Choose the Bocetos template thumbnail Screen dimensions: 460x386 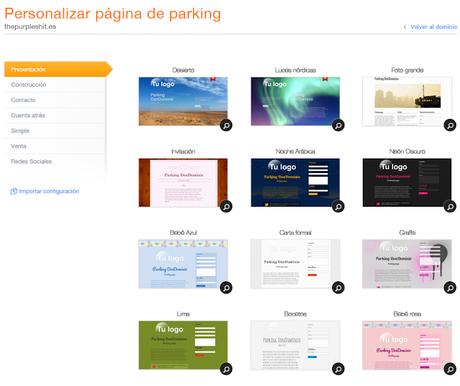(295, 345)
